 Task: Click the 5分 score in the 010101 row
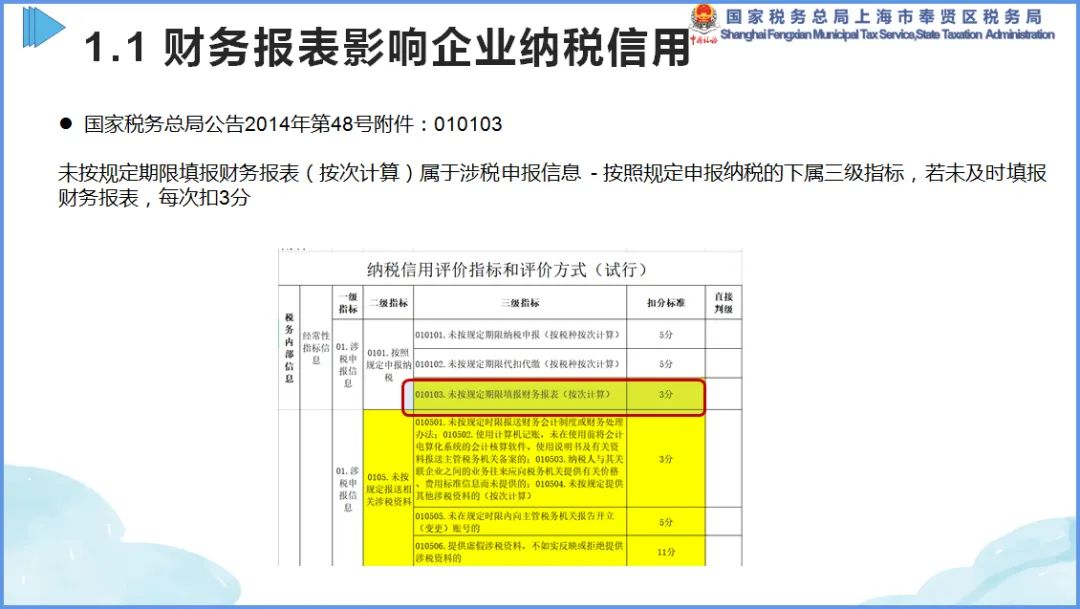click(665, 334)
